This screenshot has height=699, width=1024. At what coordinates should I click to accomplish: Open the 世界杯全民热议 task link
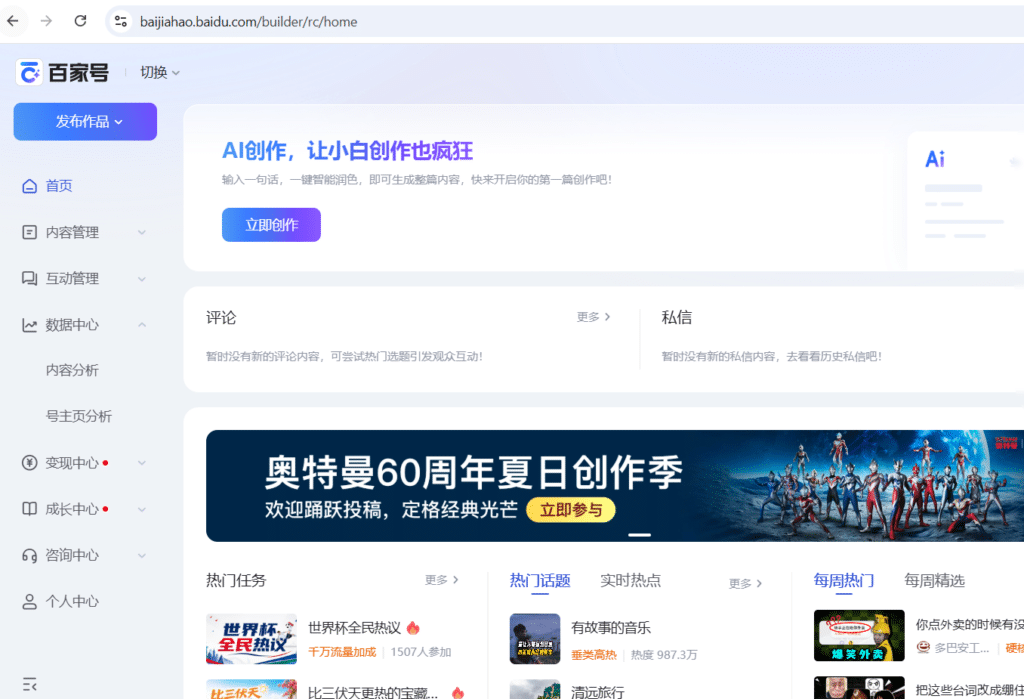pyautogui.click(x=355, y=628)
